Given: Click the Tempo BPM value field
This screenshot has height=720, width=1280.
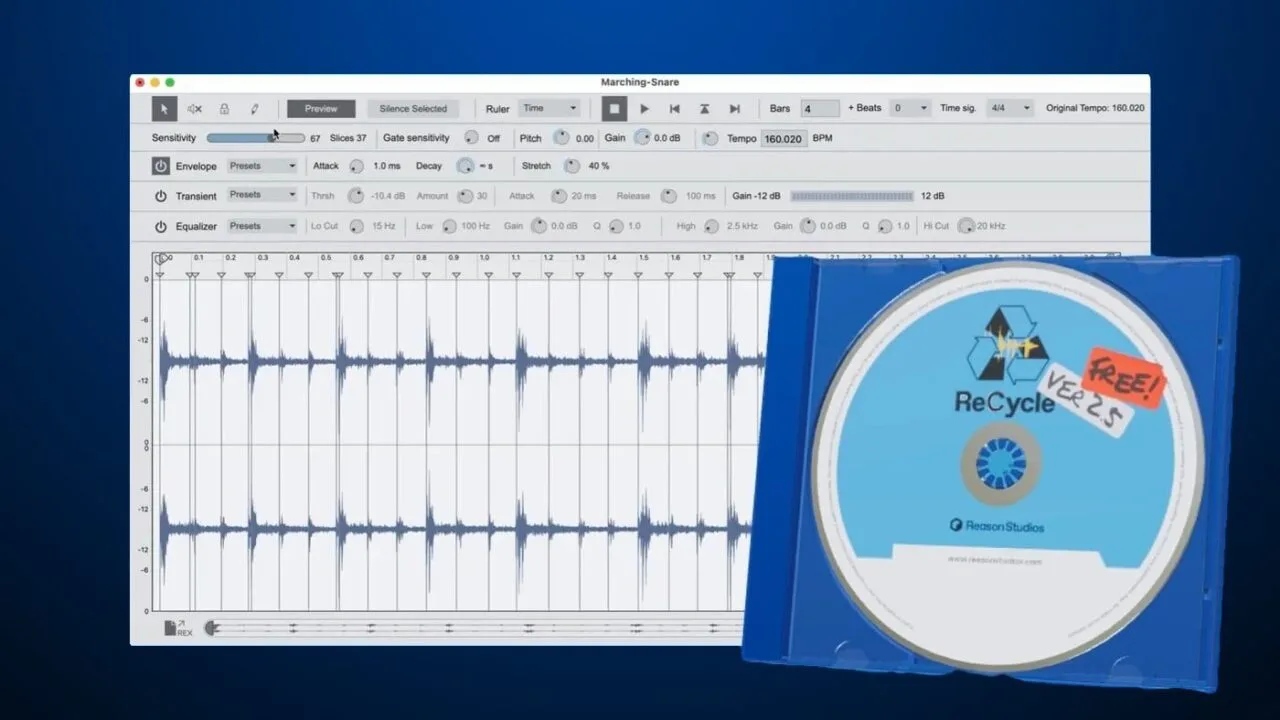Looking at the screenshot, I should 784,139.
